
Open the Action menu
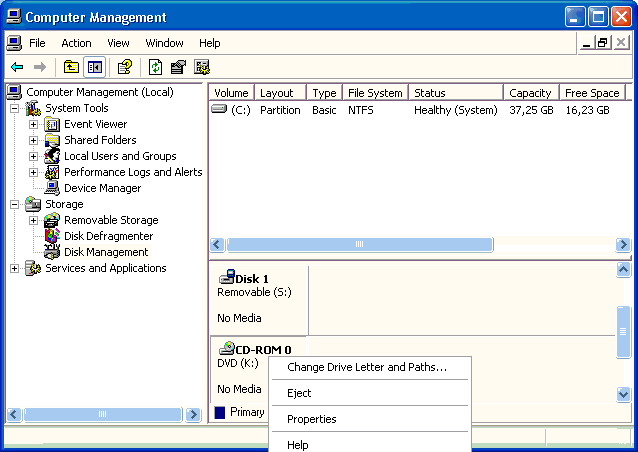click(x=76, y=43)
